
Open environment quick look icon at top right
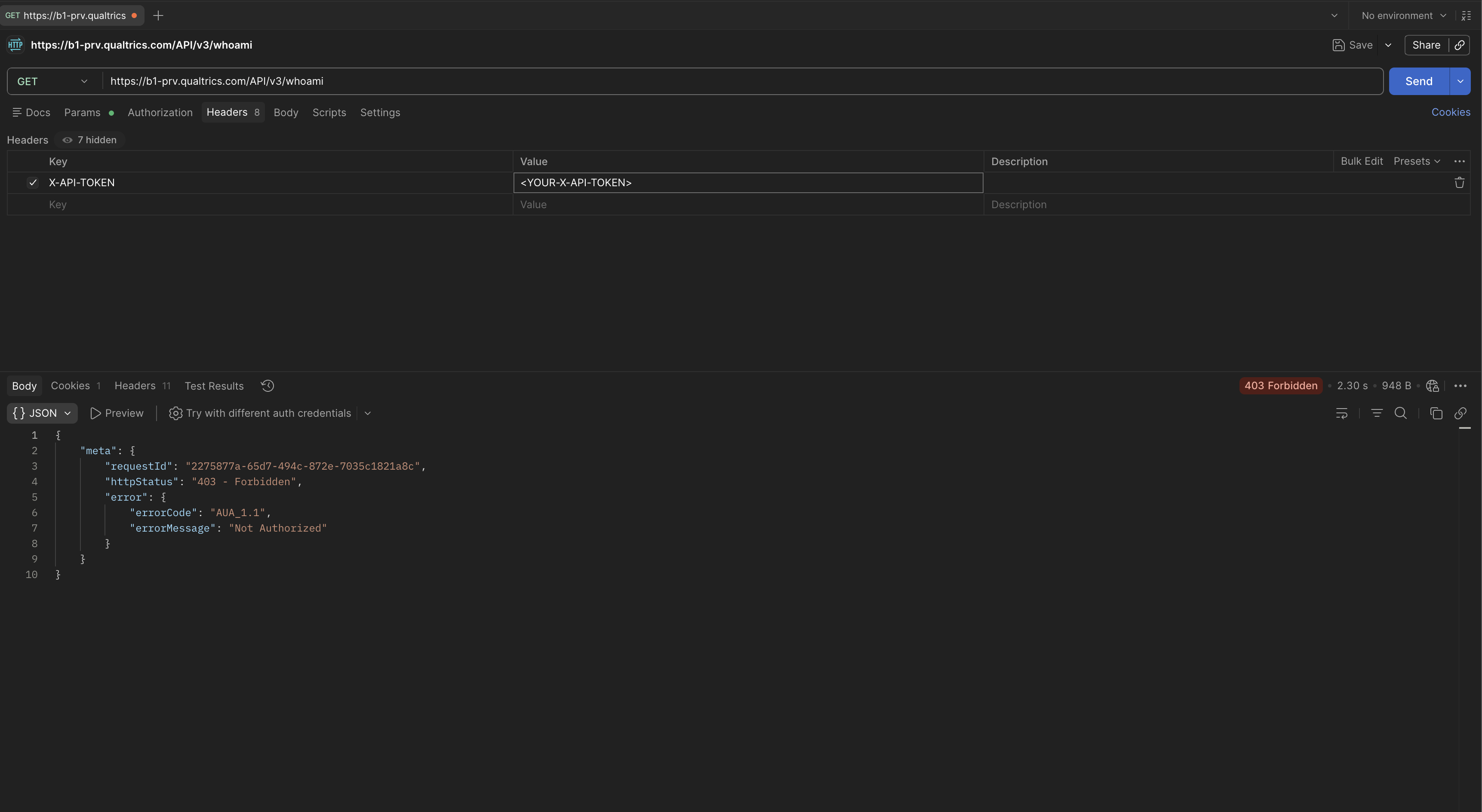point(1467,15)
